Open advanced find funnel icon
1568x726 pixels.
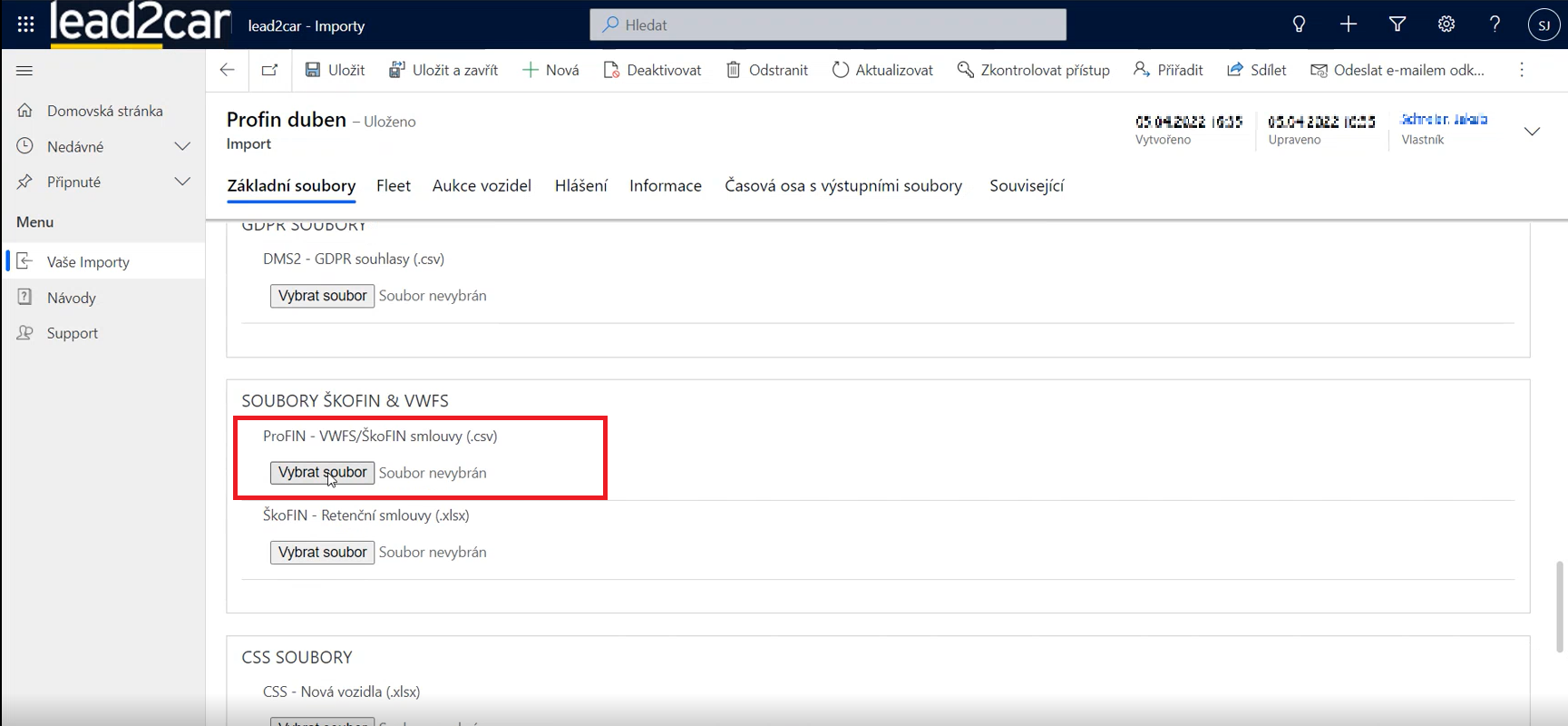(1397, 25)
